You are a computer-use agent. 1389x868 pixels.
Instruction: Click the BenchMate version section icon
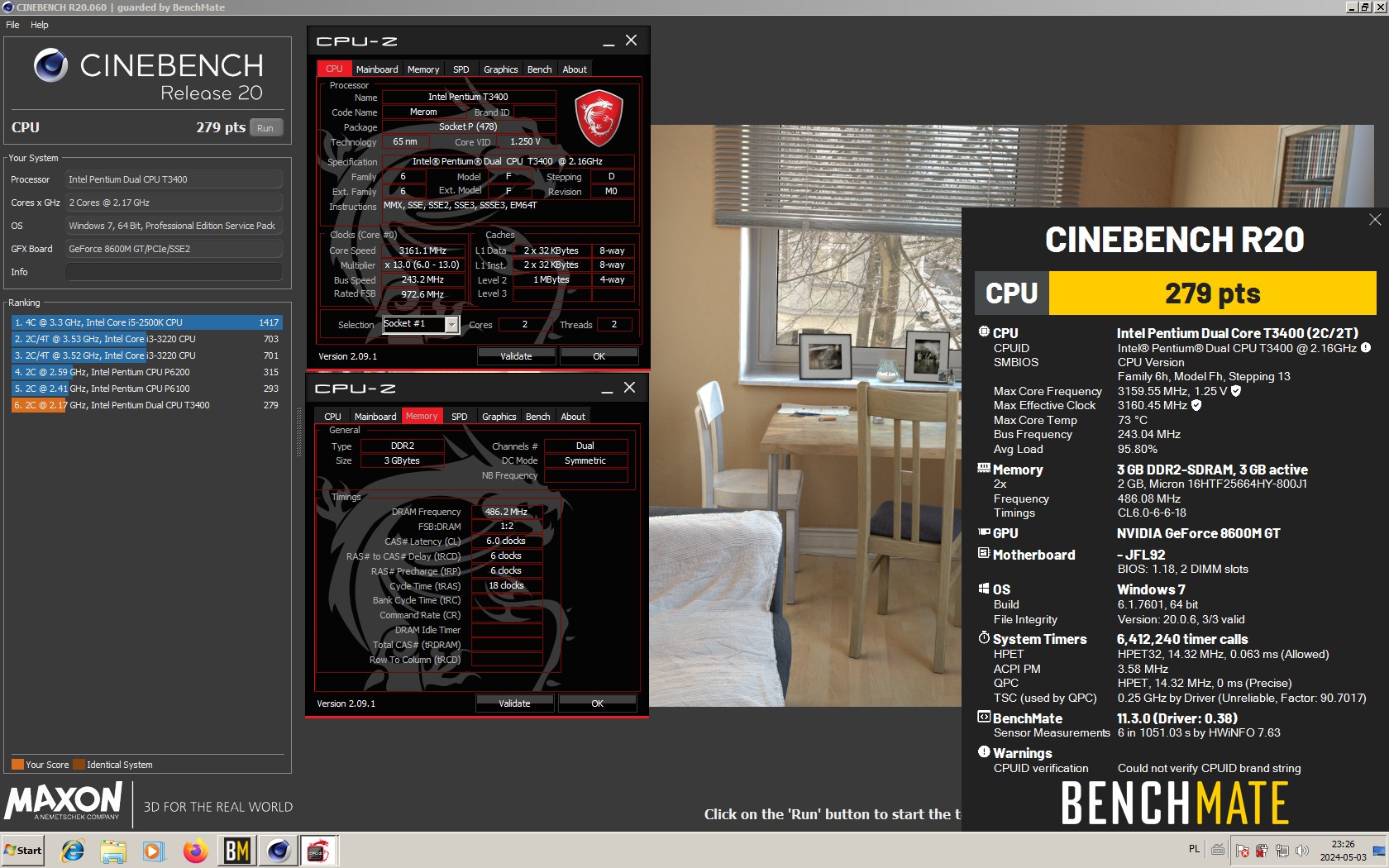pos(984,717)
